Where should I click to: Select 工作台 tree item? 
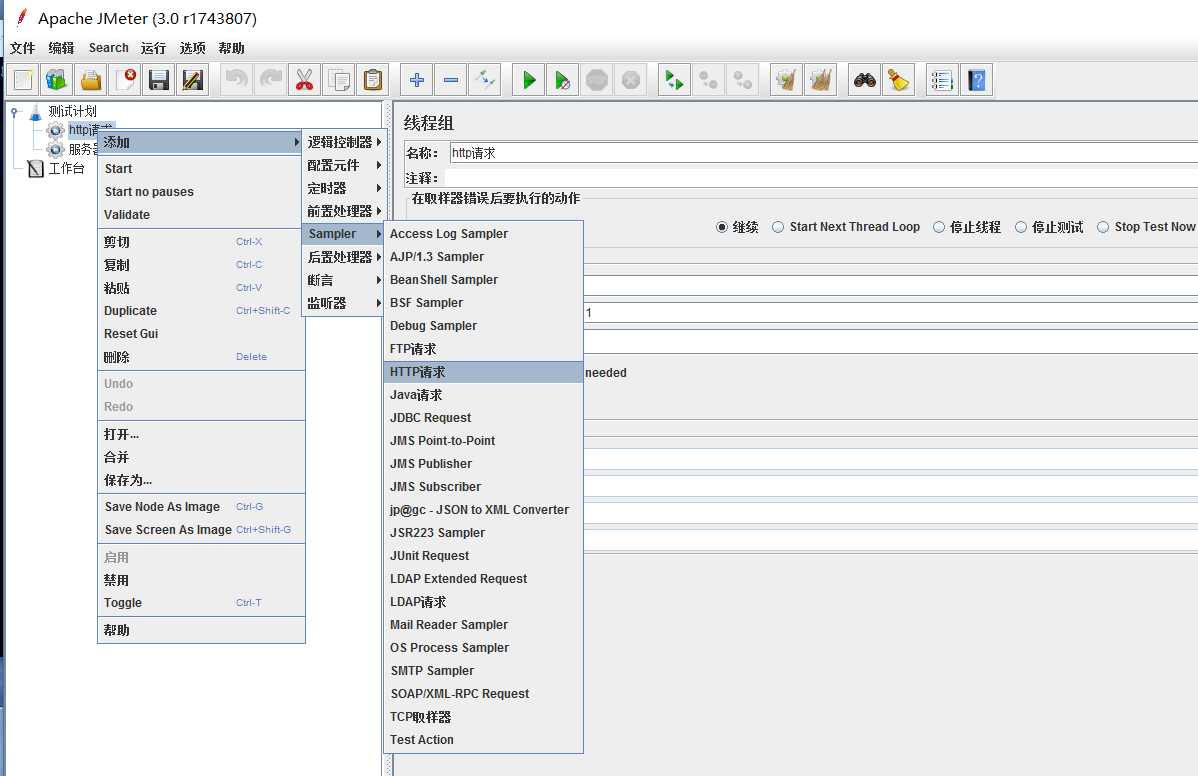(66, 168)
